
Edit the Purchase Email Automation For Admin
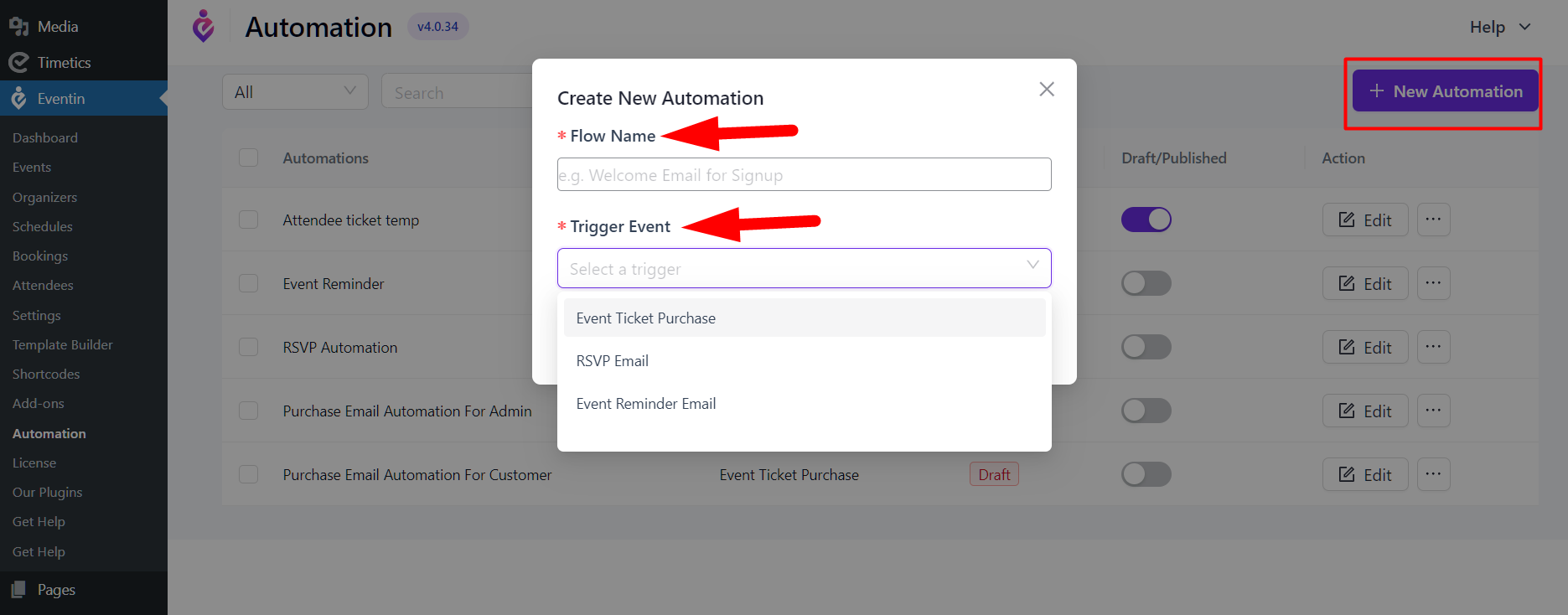coord(1365,411)
